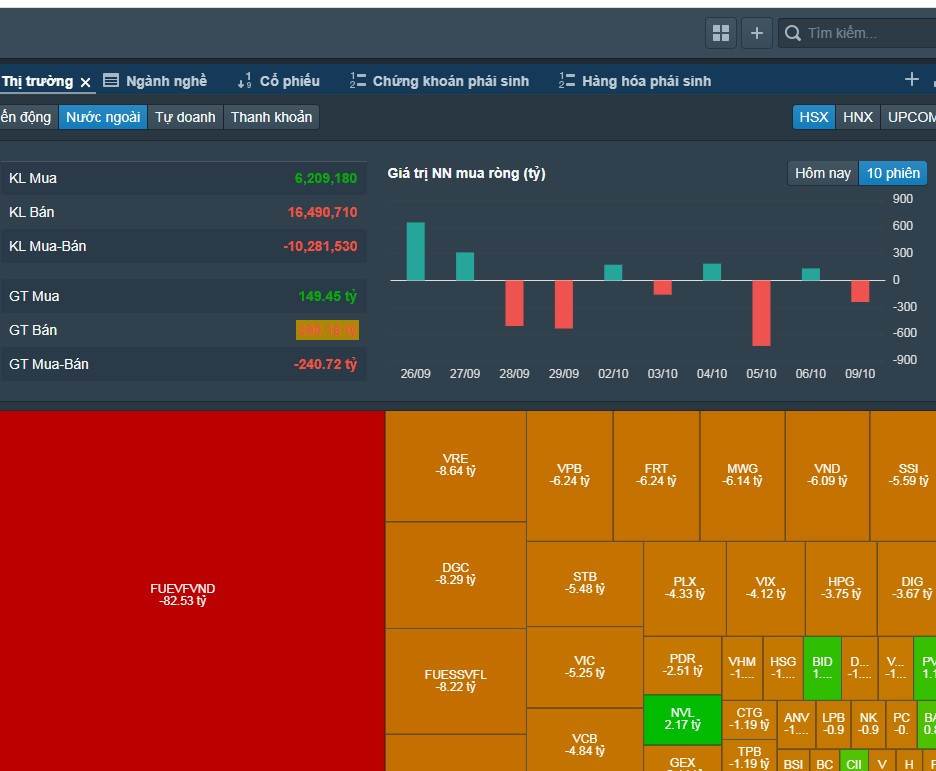Open the Cổ phiếu tab

coord(290,81)
